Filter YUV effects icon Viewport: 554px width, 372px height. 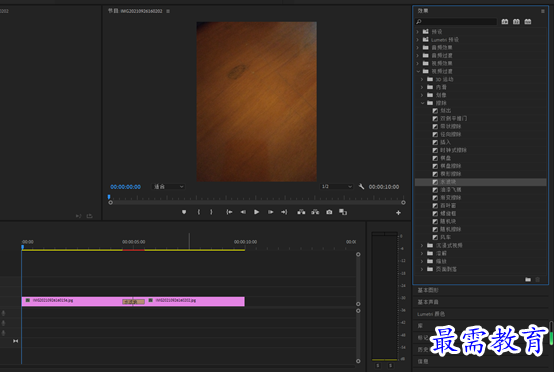(x=528, y=22)
